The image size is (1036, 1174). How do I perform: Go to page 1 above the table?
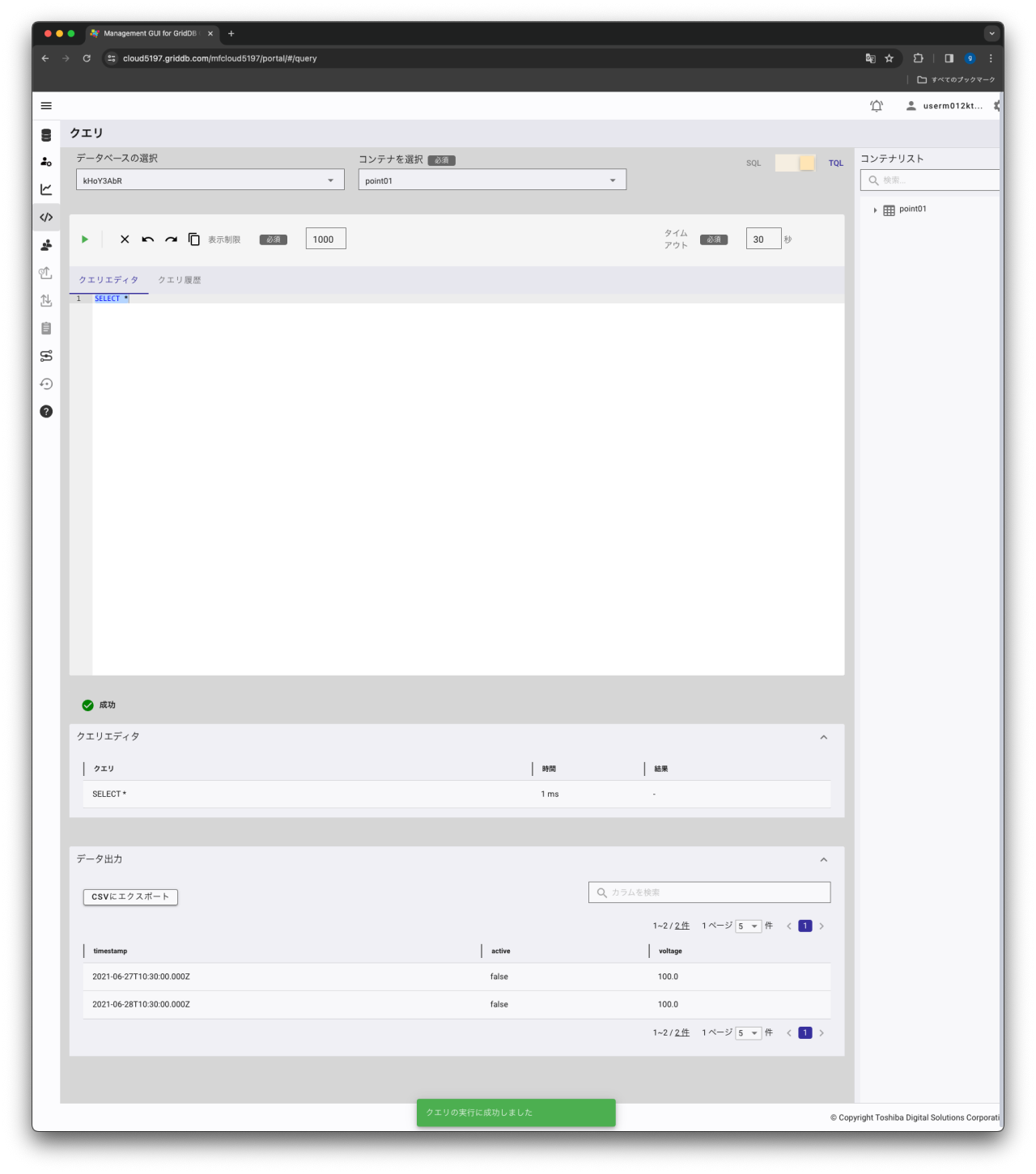coord(805,926)
